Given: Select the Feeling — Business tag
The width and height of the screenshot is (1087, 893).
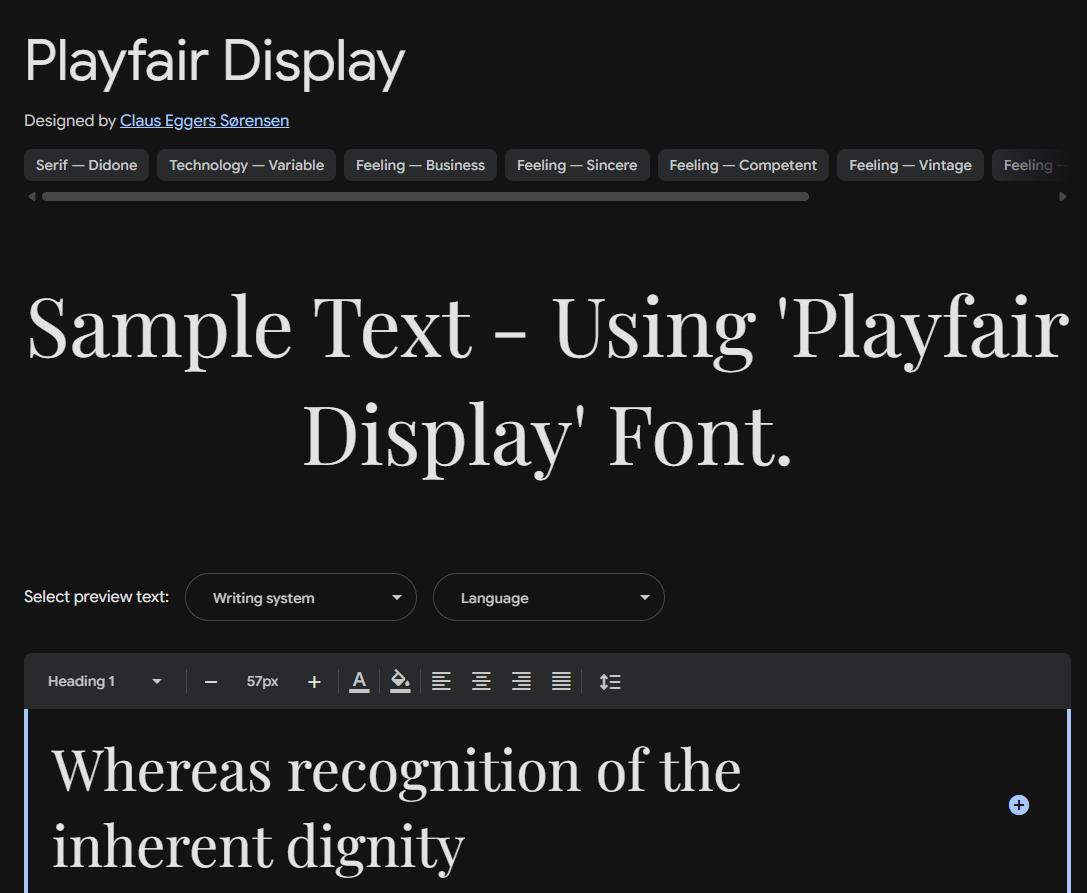Looking at the screenshot, I should tap(420, 165).
